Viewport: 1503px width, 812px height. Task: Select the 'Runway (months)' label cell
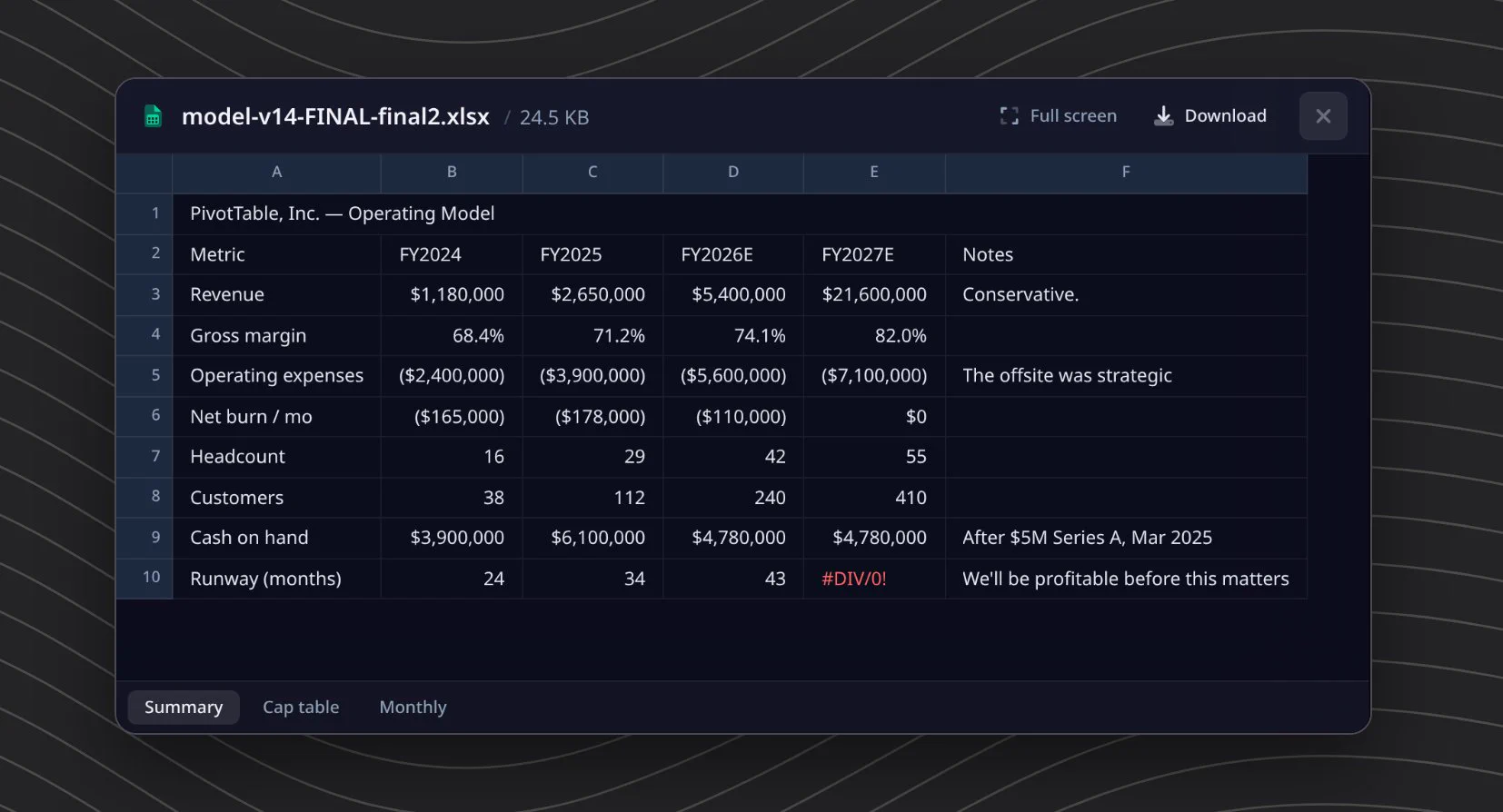276,578
